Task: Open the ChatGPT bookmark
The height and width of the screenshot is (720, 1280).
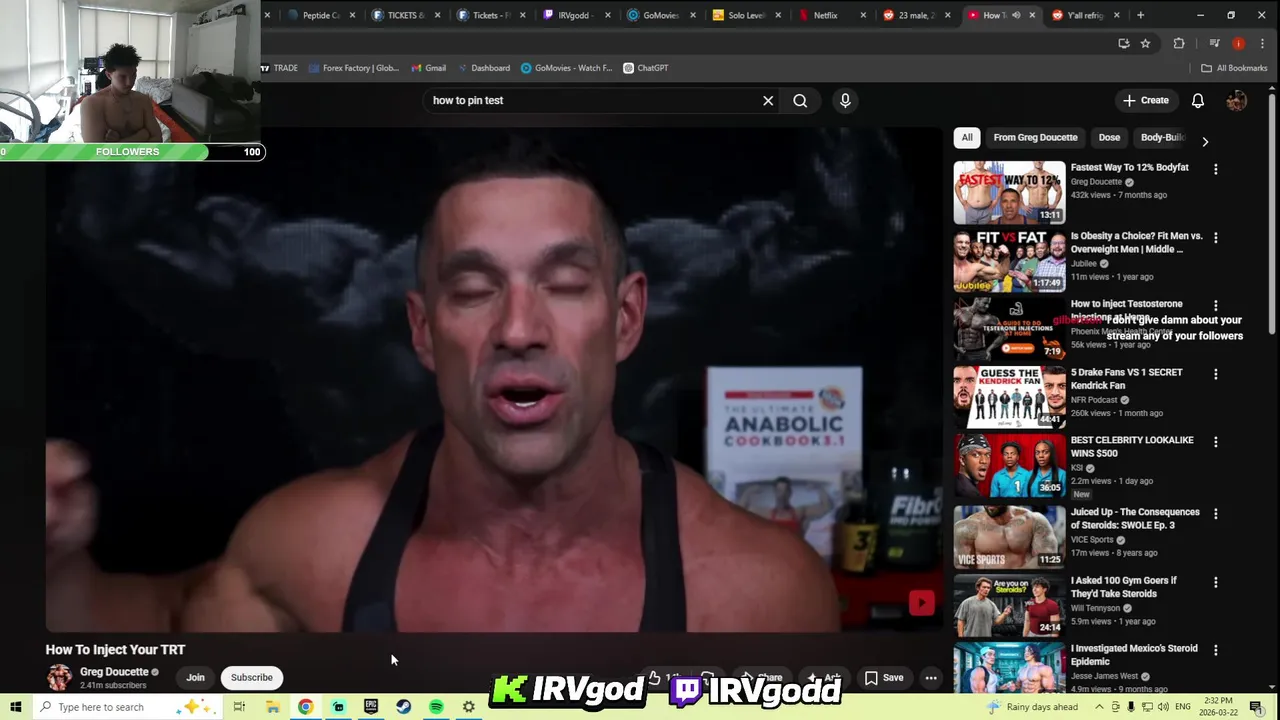Action: coord(645,68)
